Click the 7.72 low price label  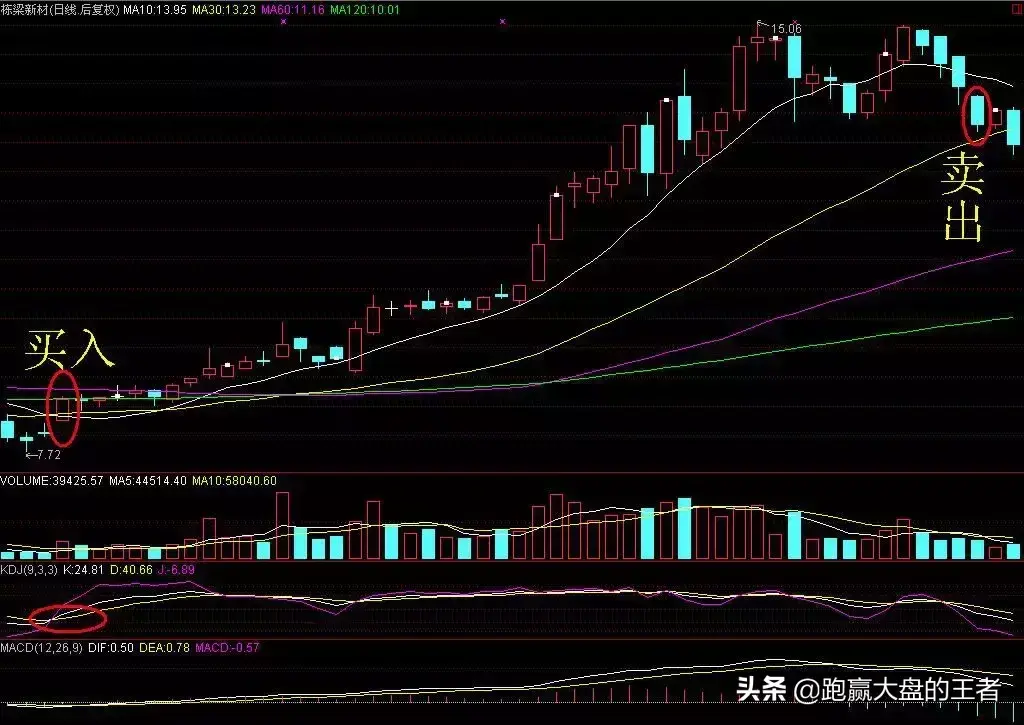49,455
